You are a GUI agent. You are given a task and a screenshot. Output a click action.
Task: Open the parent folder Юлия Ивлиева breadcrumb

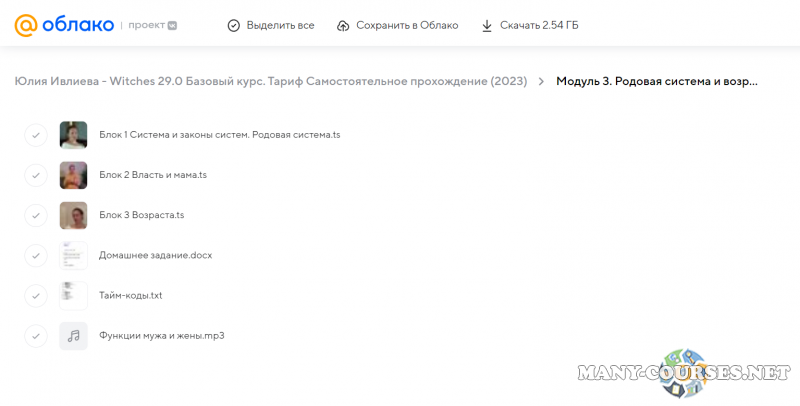(x=270, y=82)
